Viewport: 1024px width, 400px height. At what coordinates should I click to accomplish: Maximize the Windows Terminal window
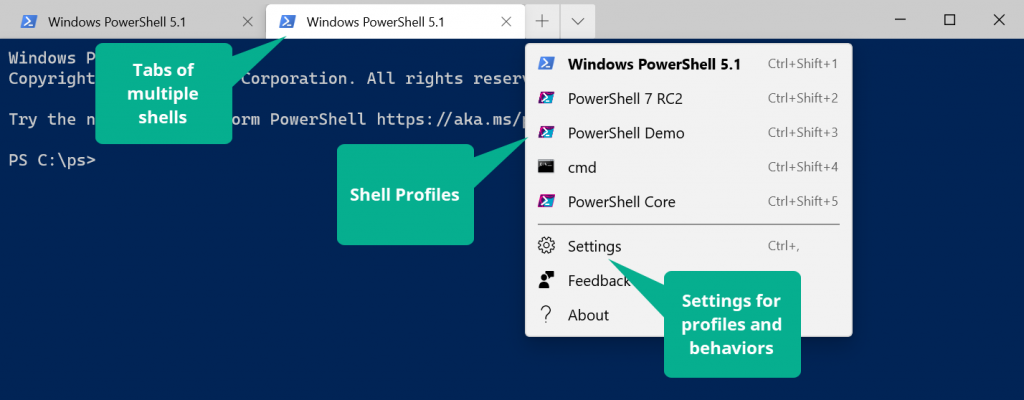pyautogui.click(x=949, y=20)
